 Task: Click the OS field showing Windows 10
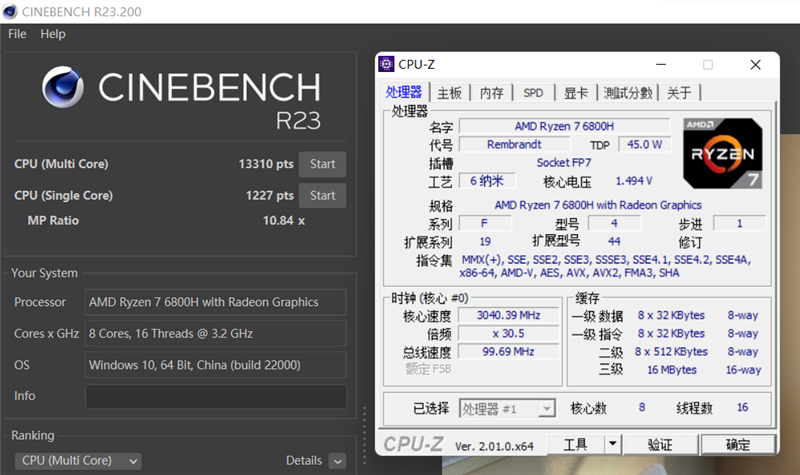click(216, 365)
